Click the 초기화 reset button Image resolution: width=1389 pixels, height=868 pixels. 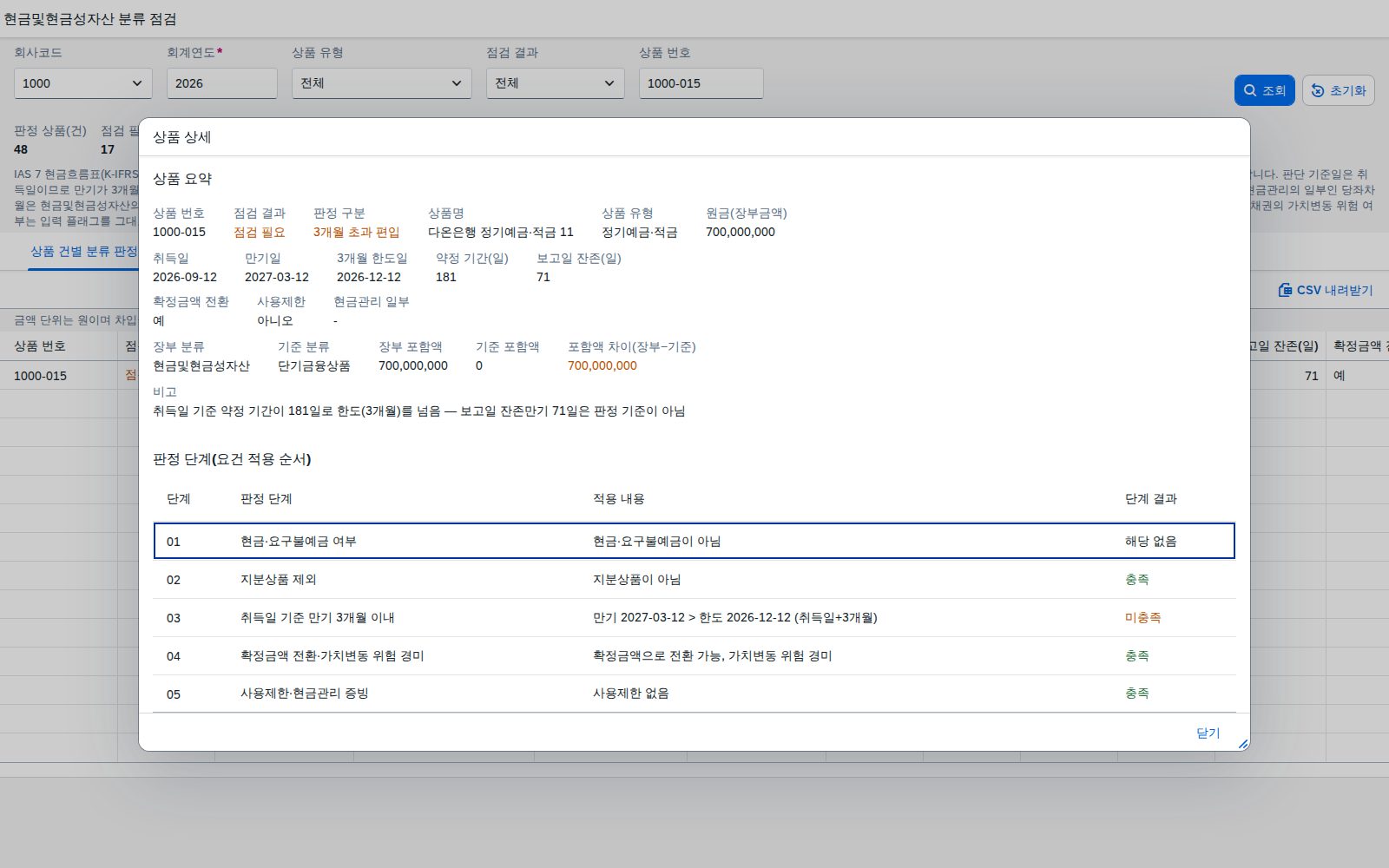[x=1339, y=90]
